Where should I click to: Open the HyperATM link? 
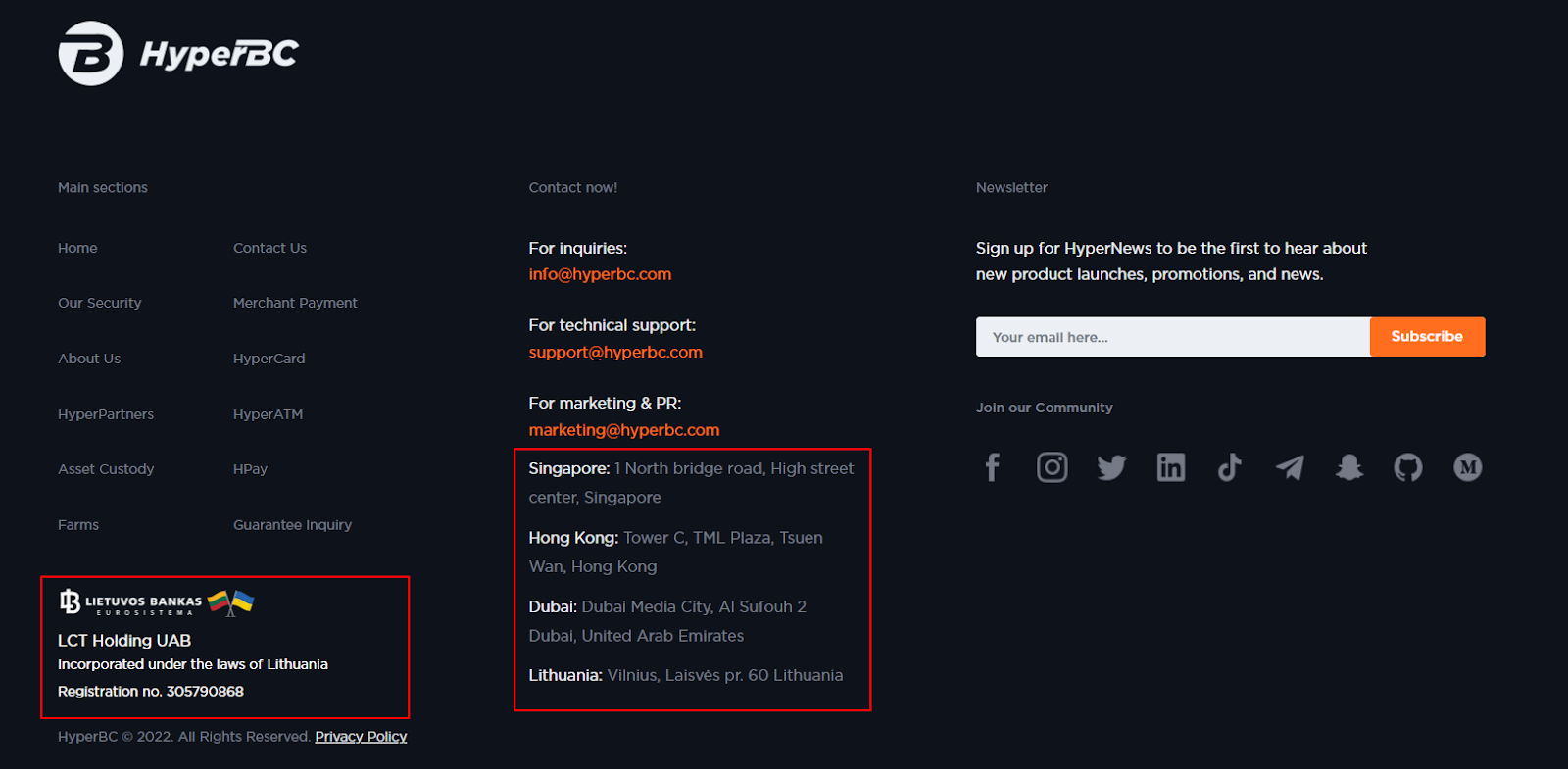click(269, 414)
